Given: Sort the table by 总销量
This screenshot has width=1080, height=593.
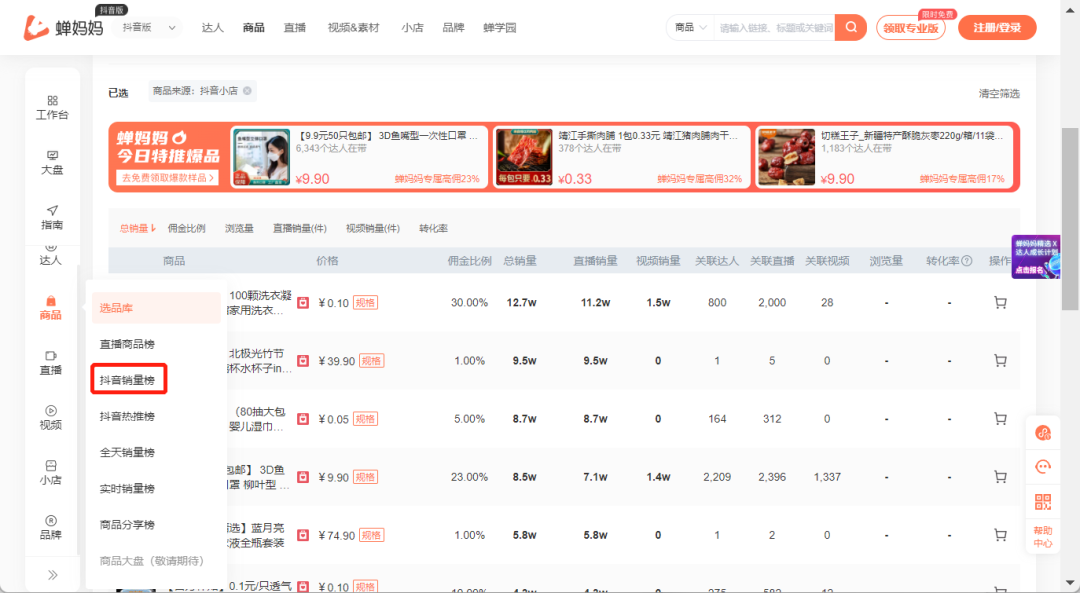Looking at the screenshot, I should click(138, 229).
